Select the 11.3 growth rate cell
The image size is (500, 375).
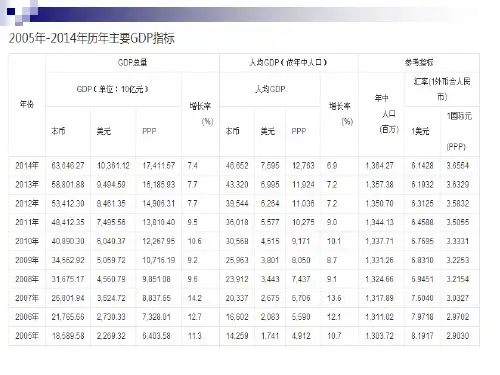(194, 336)
